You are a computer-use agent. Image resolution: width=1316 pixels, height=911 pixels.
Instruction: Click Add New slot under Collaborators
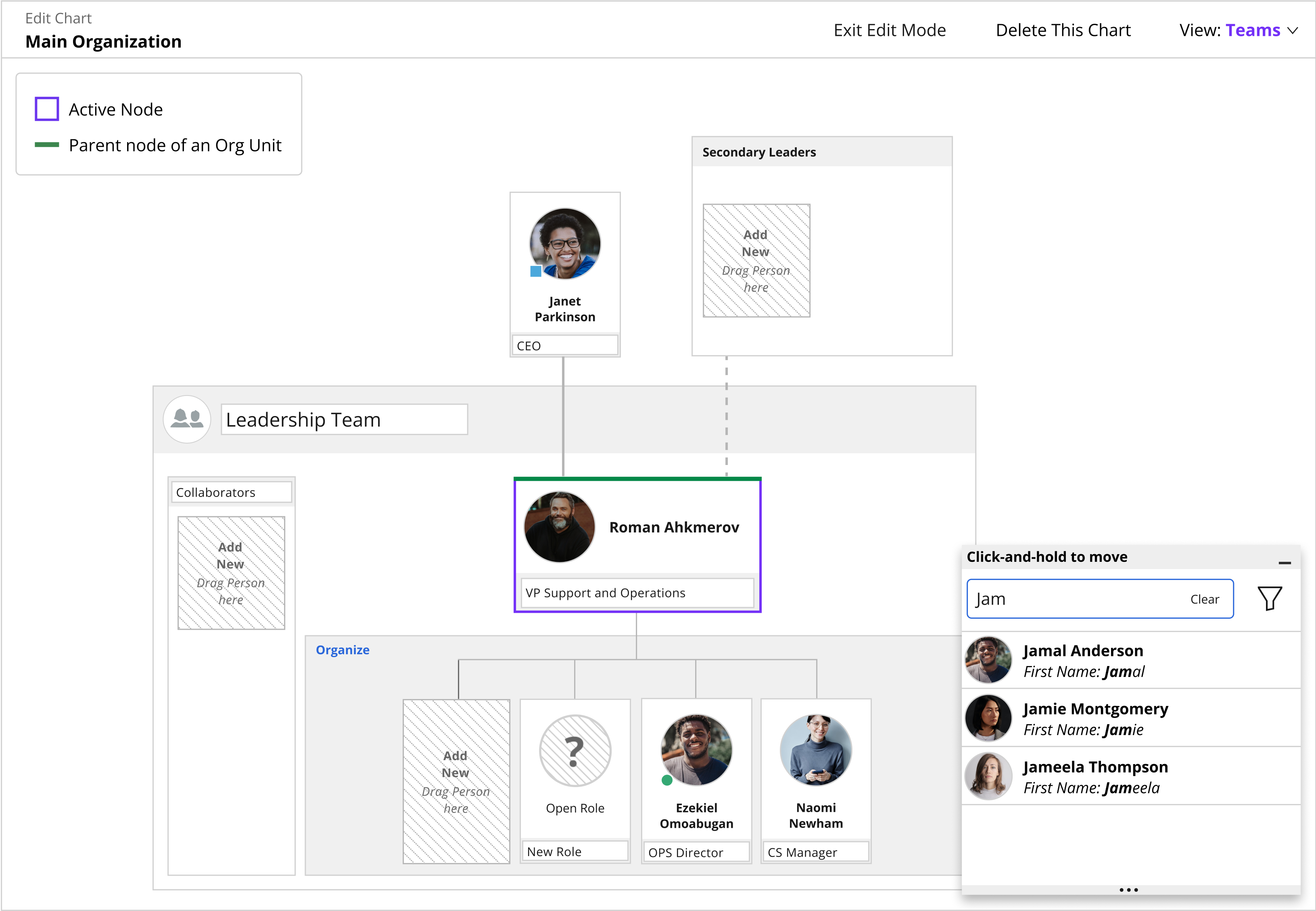coord(231,573)
